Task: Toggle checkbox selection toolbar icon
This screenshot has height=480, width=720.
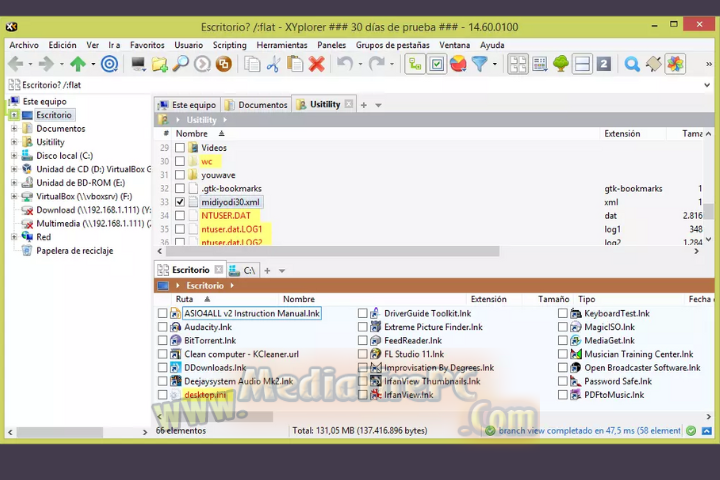Action: click(x=437, y=64)
